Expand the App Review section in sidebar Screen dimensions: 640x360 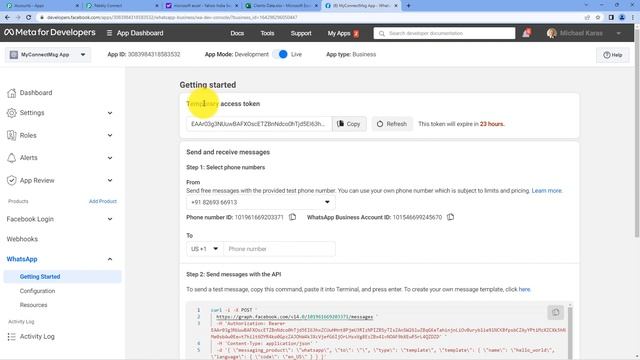point(110,180)
